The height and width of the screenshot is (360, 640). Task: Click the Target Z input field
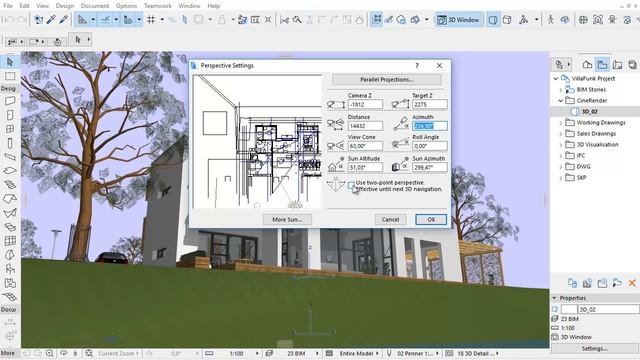pos(430,104)
